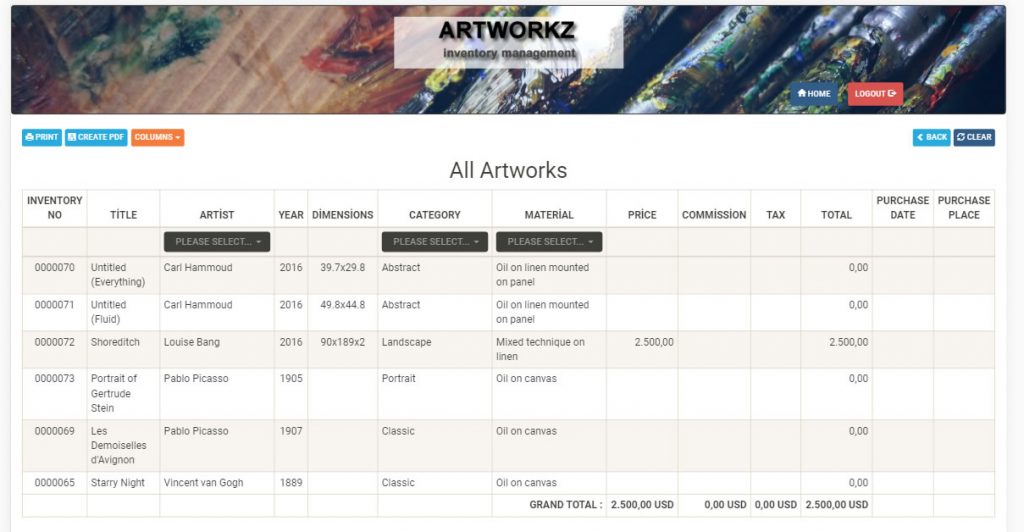
Task: Click Create PDF button
Action: point(96,137)
